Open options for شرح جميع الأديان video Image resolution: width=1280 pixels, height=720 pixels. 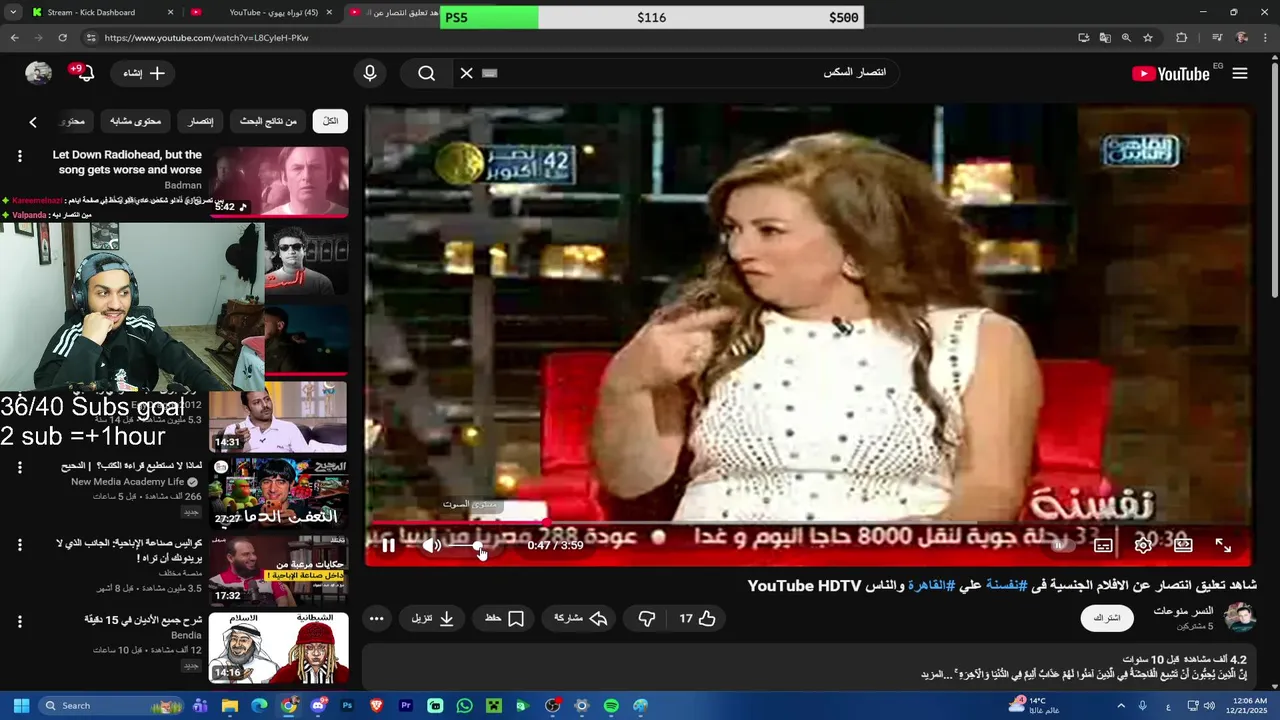click(19, 621)
